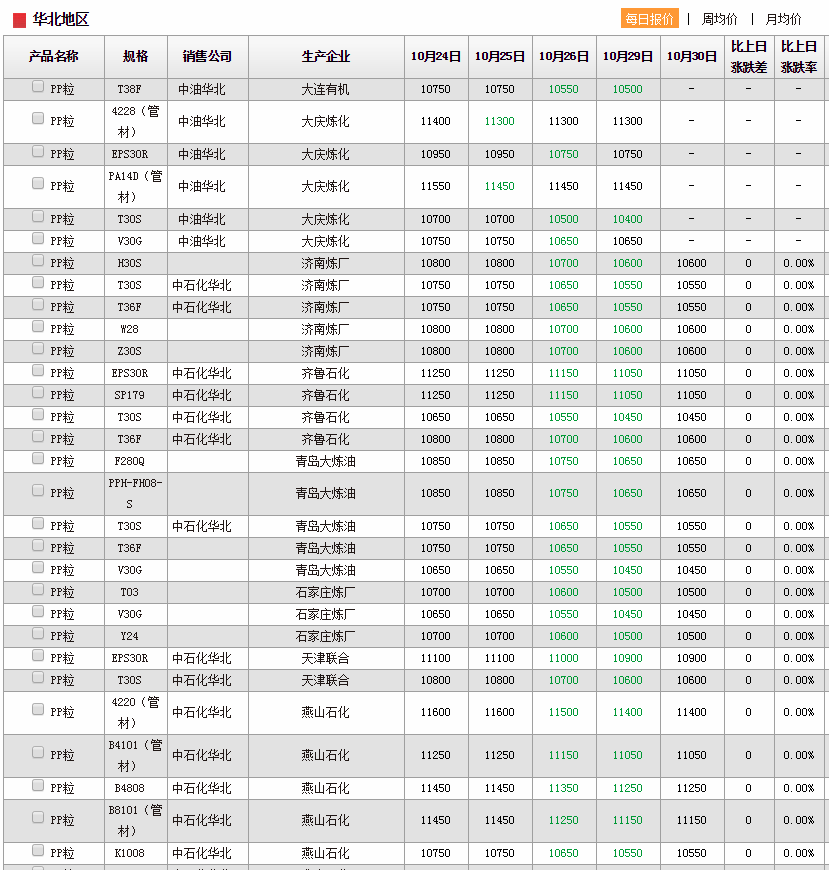This screenshot has width=829, height=870.
Task: Click 大连有机 producer cell
Action: point(326,89)
